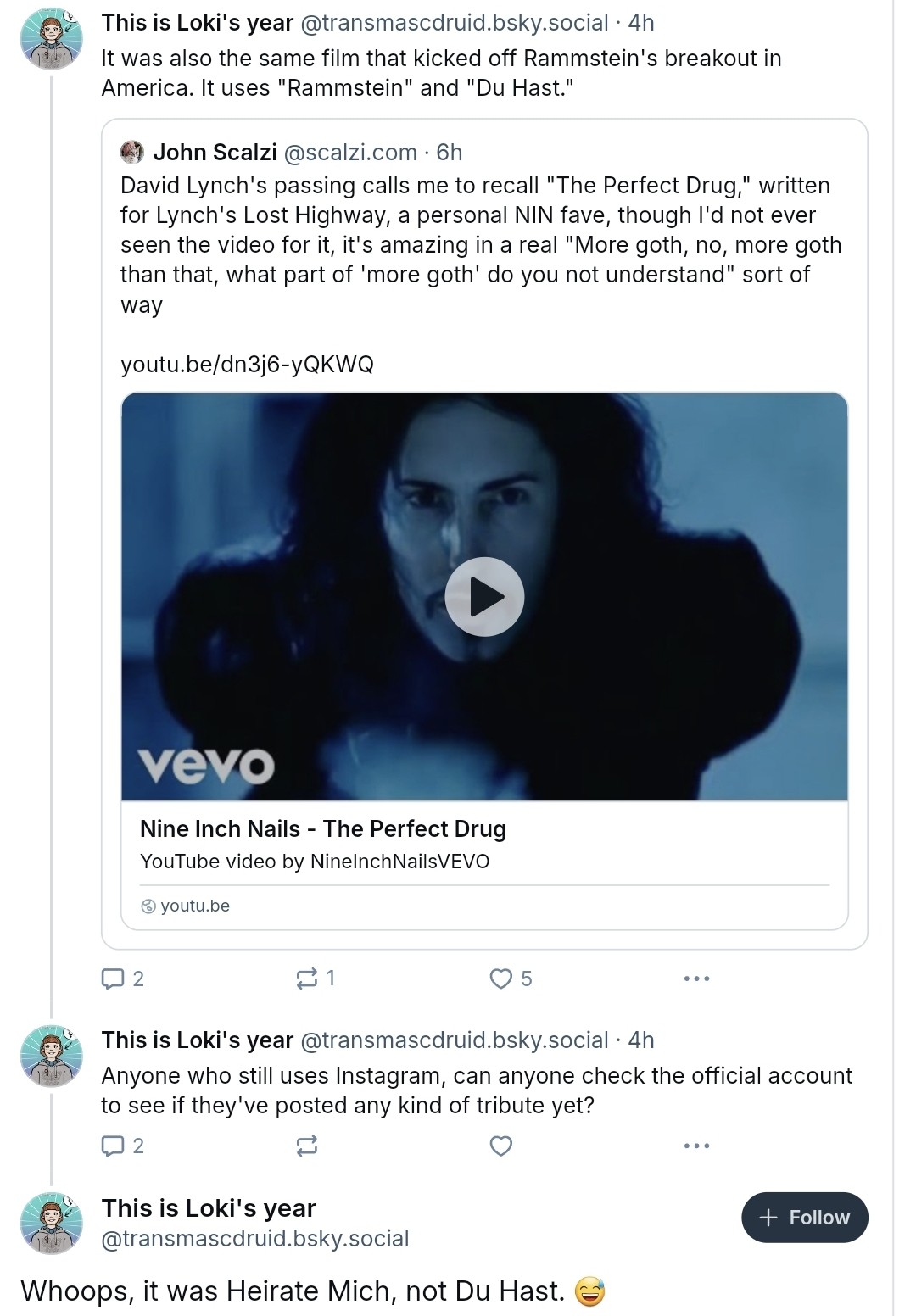Reply to the Rammstein breakout post
The height and width of the screenshot is (1316, 916).
[113, 979]
